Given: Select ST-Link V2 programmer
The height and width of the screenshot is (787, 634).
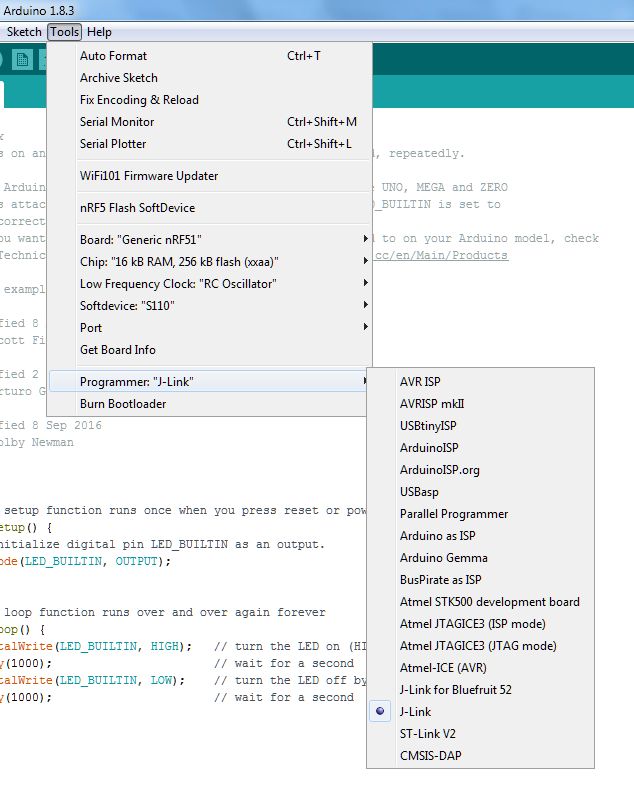Looking at the screenshot, I should [481, 734].
